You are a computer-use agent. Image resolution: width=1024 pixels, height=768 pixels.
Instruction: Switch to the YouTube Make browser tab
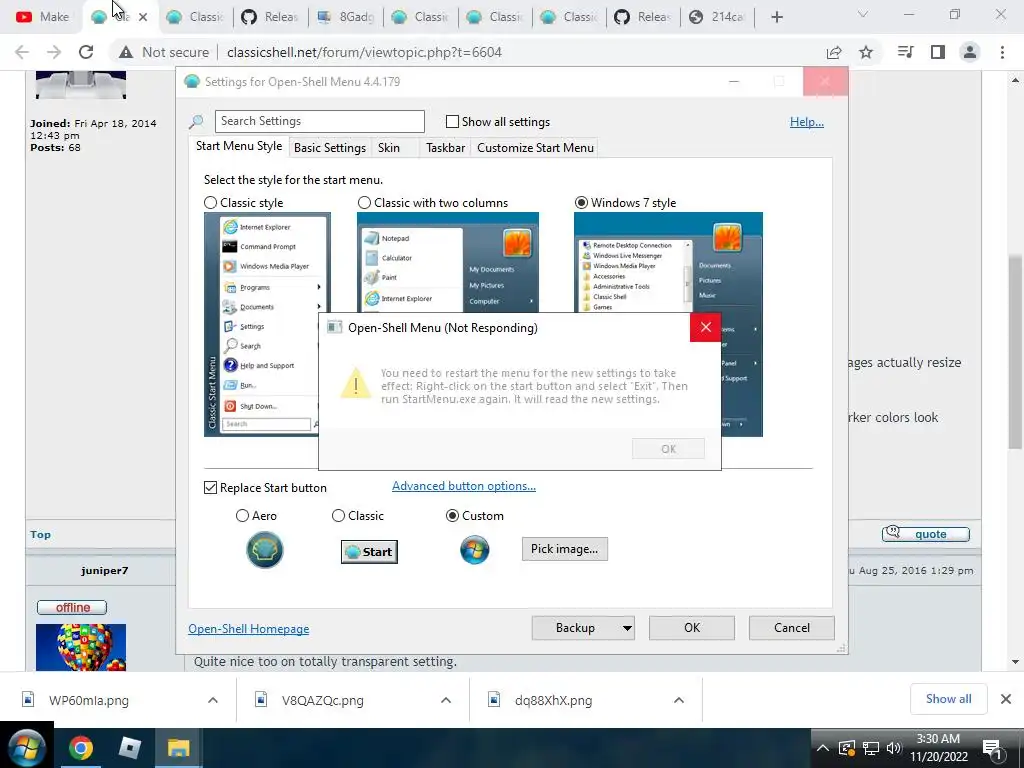coord(43,17)
